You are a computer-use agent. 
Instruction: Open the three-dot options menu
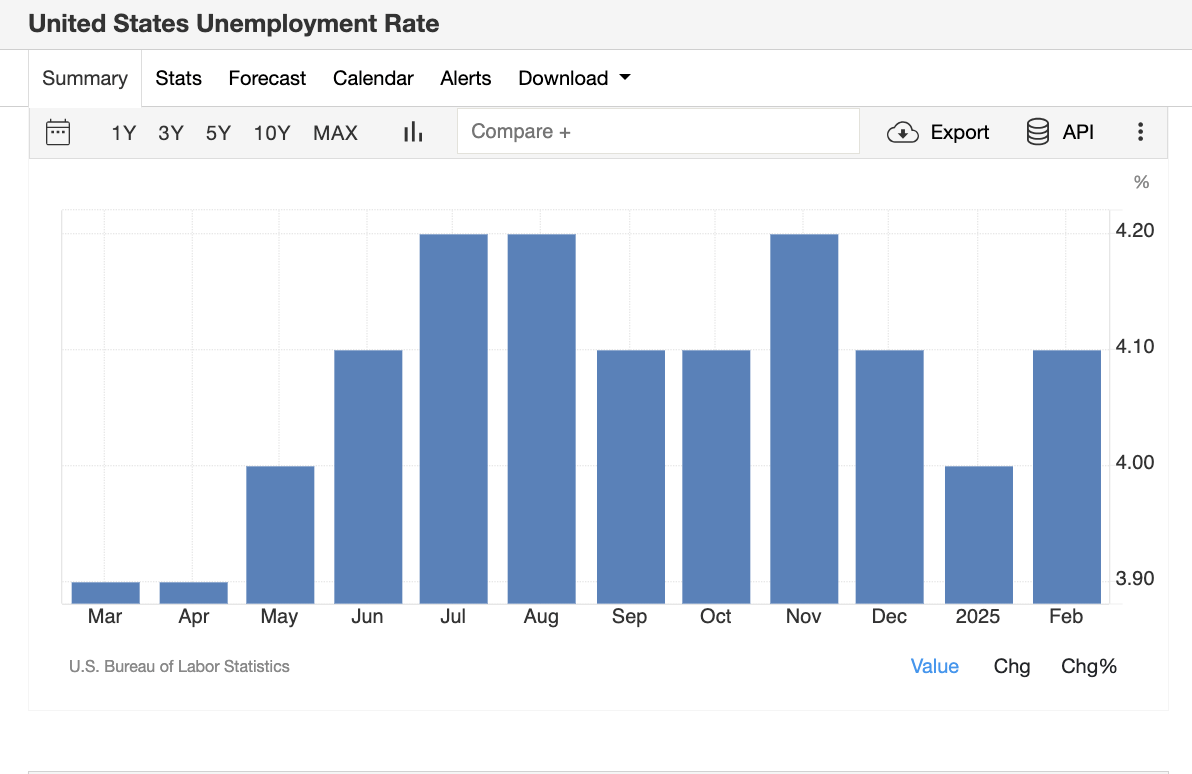[1140, 131]
